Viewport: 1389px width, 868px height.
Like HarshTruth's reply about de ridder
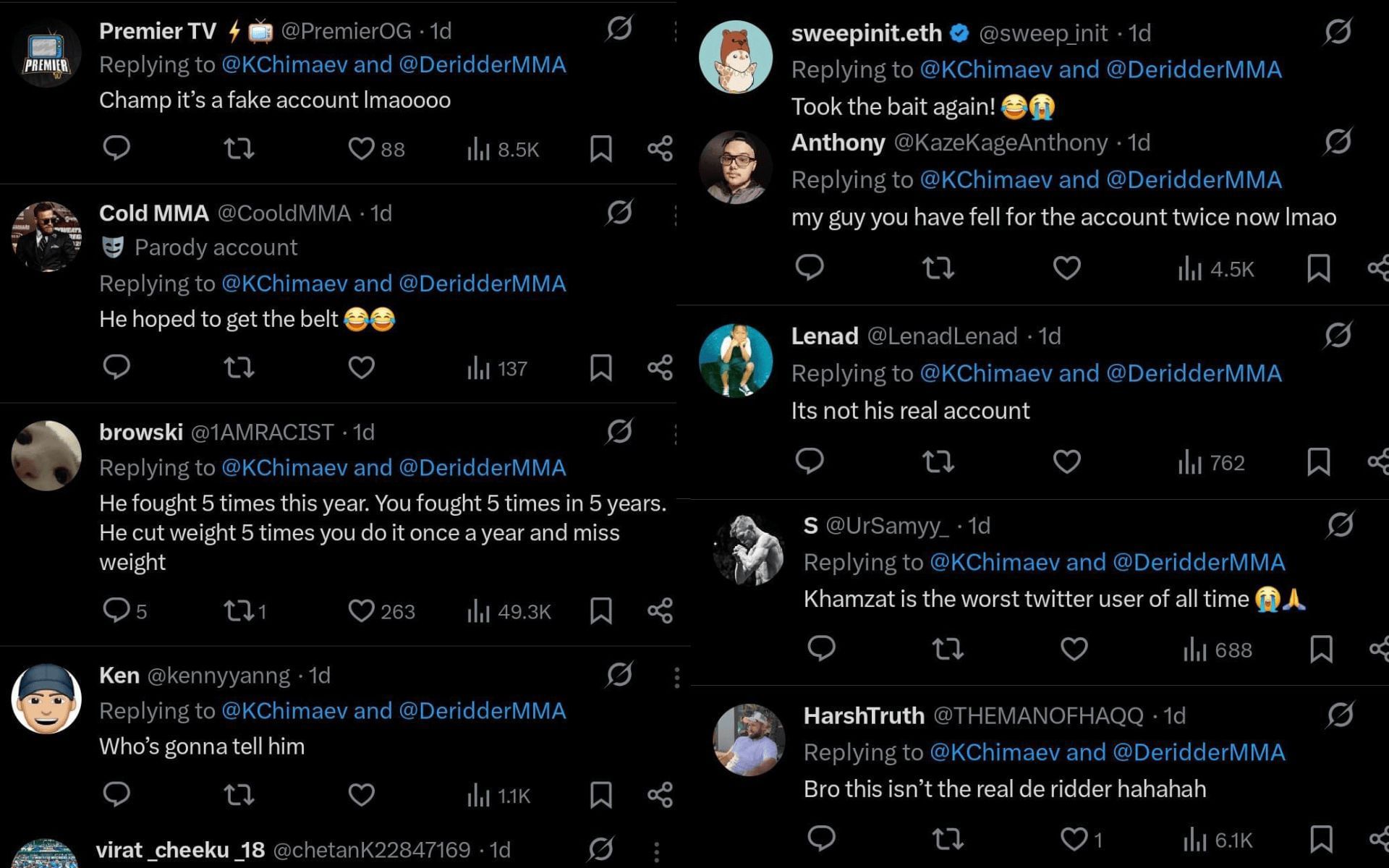coord(1074,839)
